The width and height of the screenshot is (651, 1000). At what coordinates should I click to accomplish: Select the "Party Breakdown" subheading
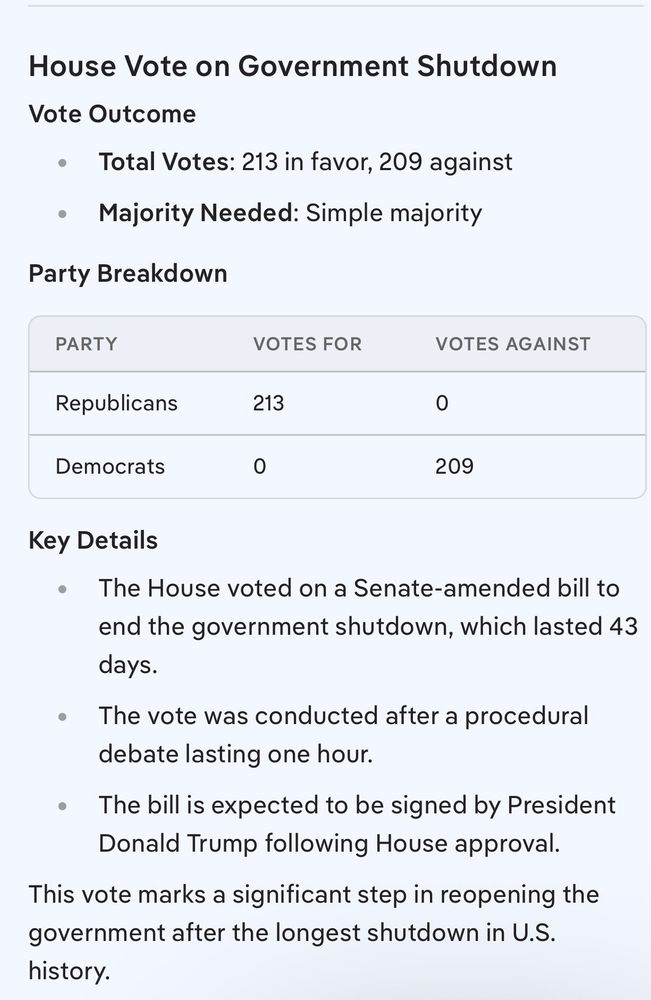point(128,274)
